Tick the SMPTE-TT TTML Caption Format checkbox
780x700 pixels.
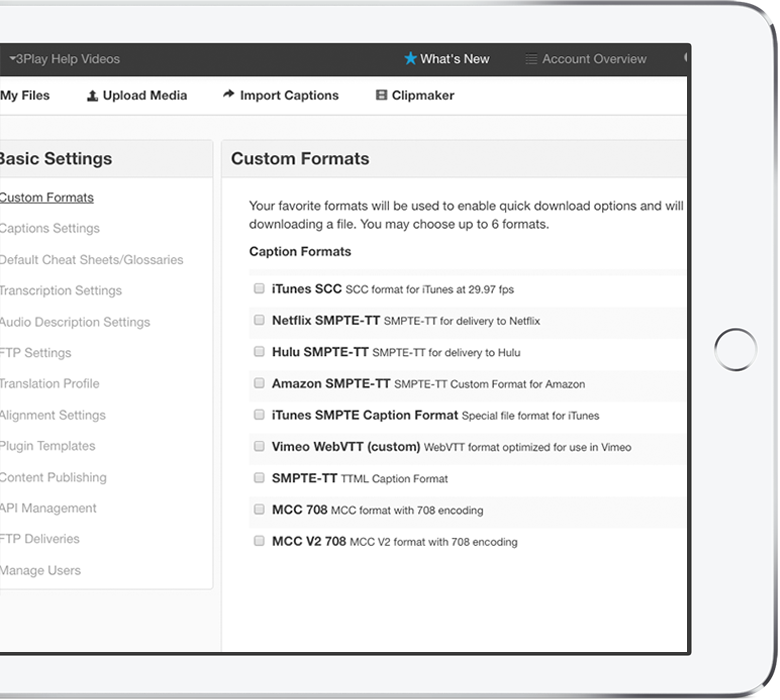(259, 478)
